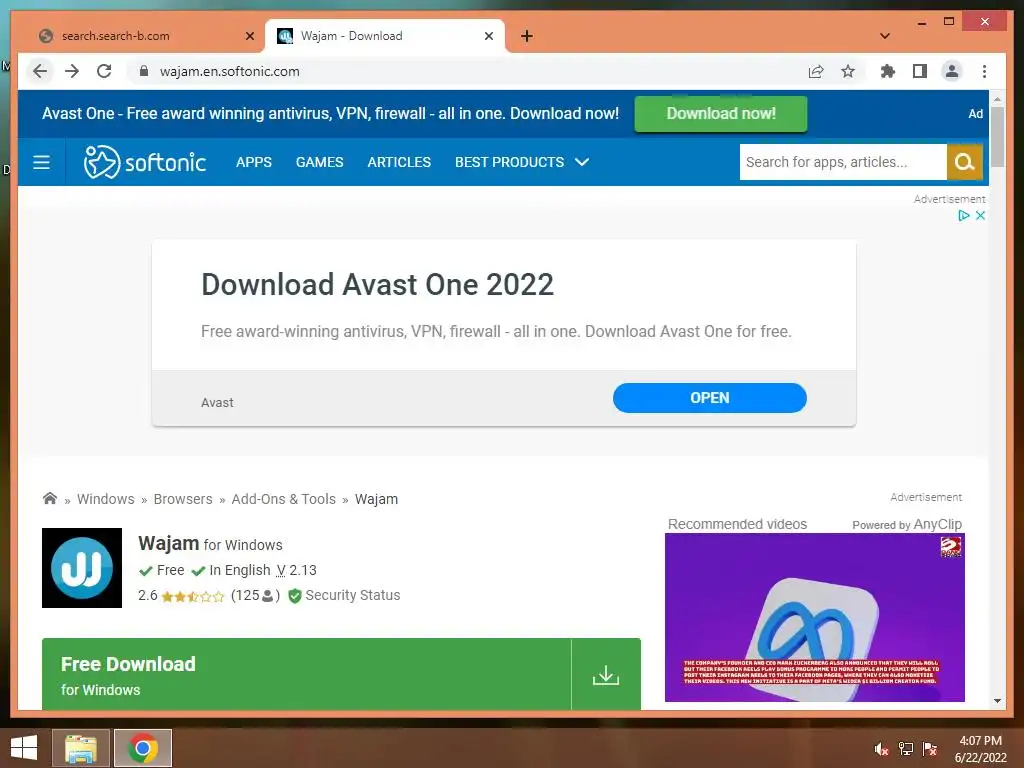This screenshot has height=768, width=1024.
Task: Close the Wajam - Download tab
Action: point(488,36)
